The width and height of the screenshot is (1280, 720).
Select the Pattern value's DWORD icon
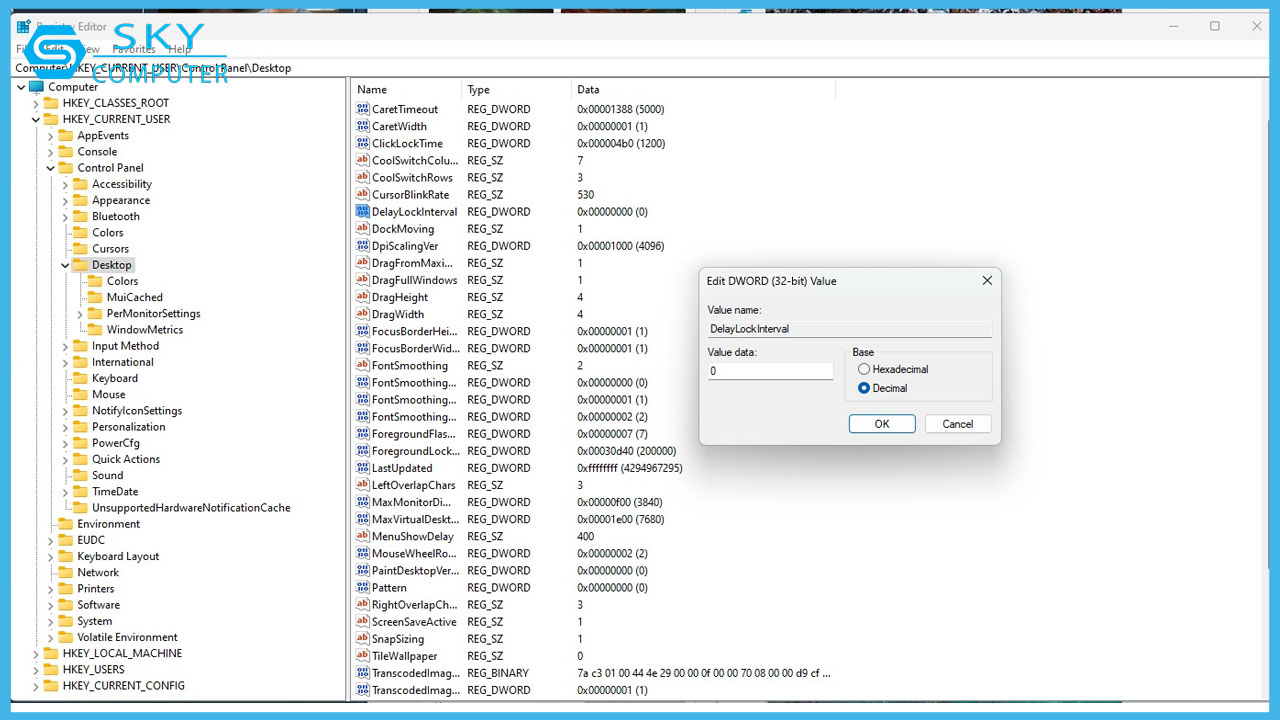pyautogui.click(x=362, y=587)
